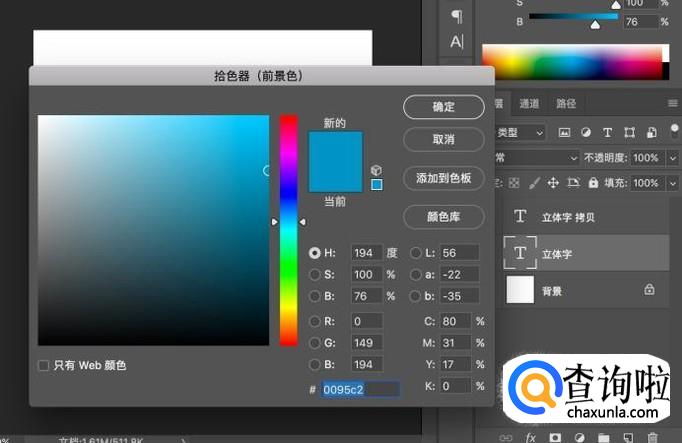Lock transparent pixels checkerboard icon

514,183
